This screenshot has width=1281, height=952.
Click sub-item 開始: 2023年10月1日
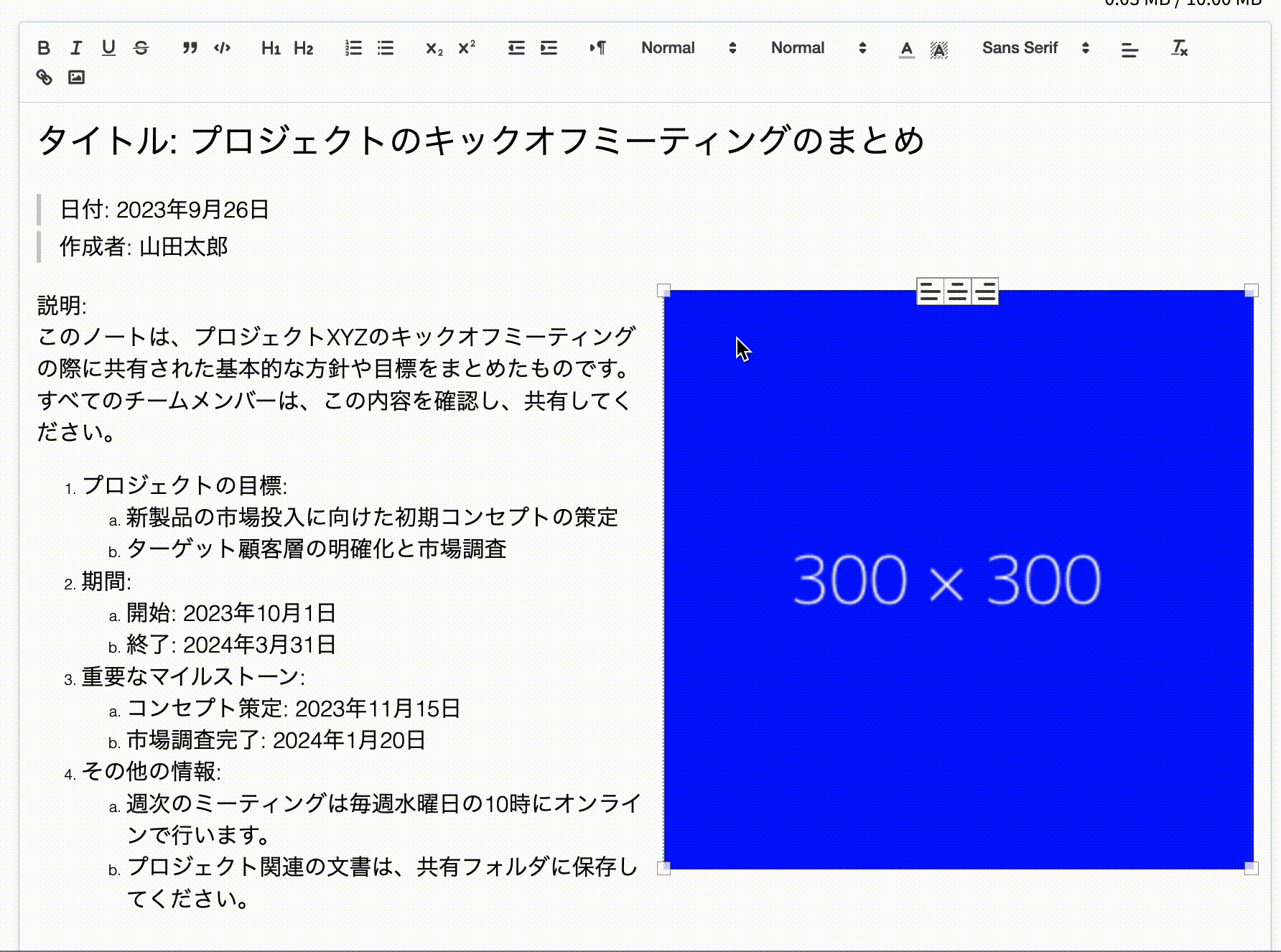click(x=231, y=613)
